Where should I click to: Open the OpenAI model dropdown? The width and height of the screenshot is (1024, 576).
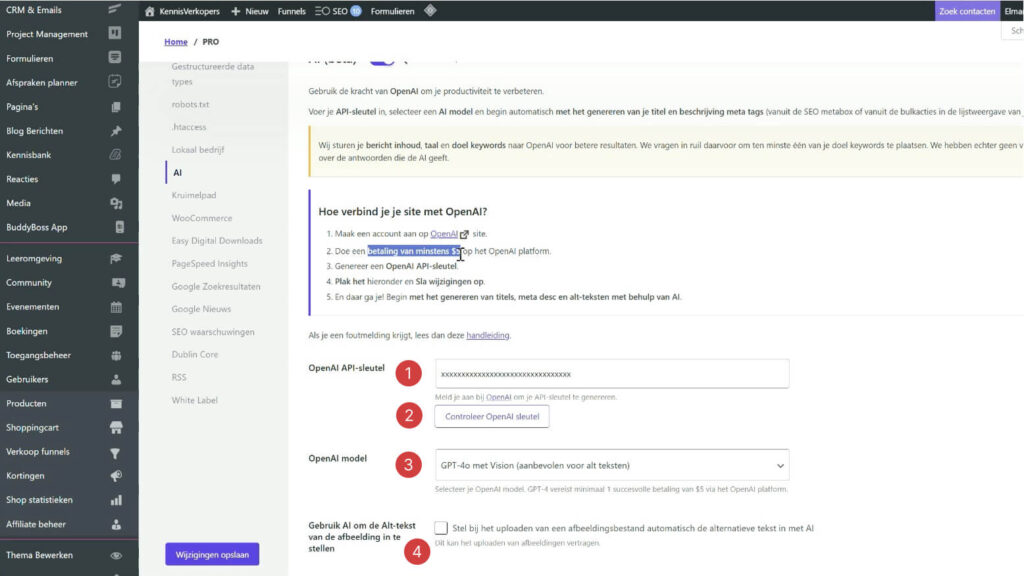612,466
